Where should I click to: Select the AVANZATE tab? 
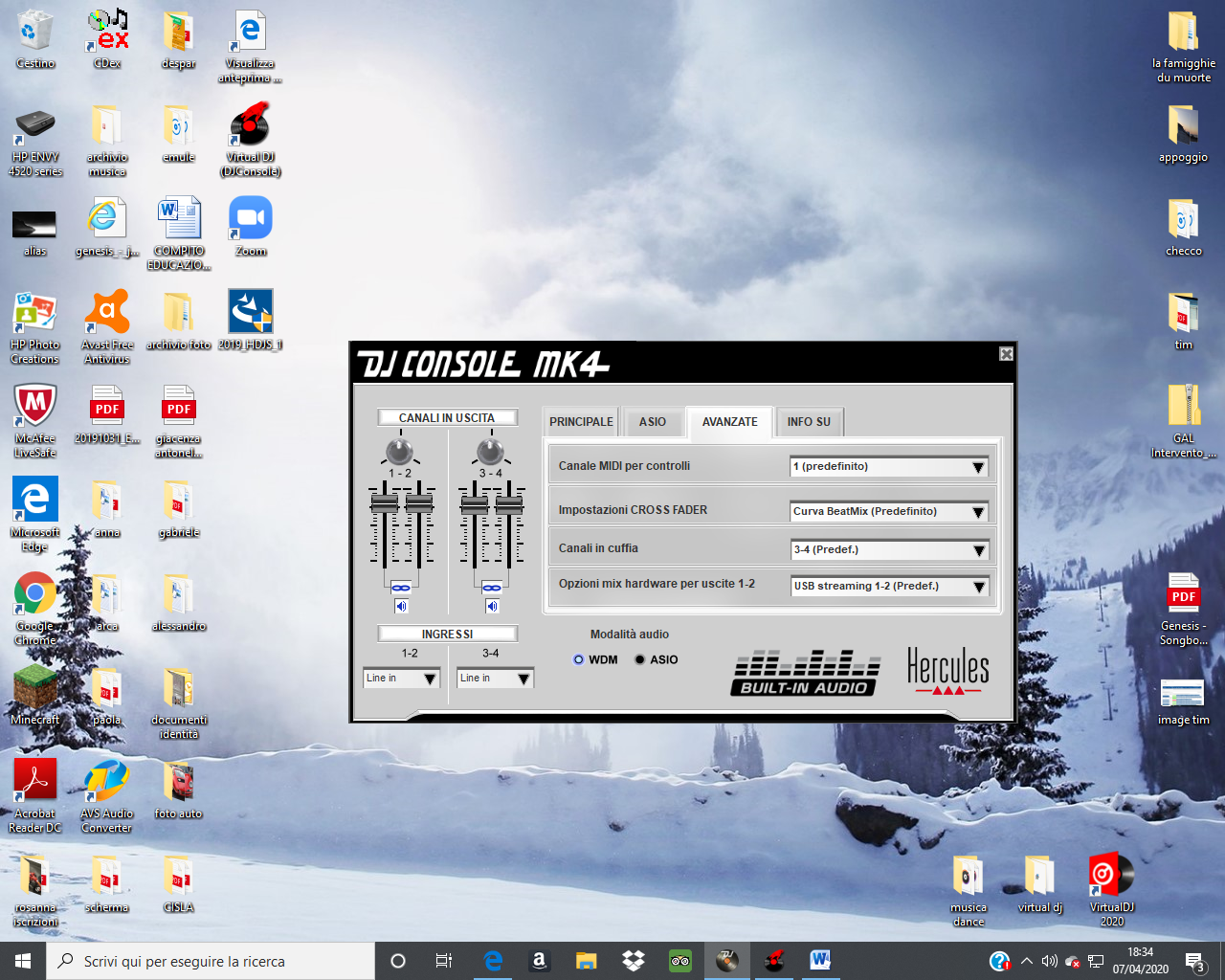click(729, 422)
